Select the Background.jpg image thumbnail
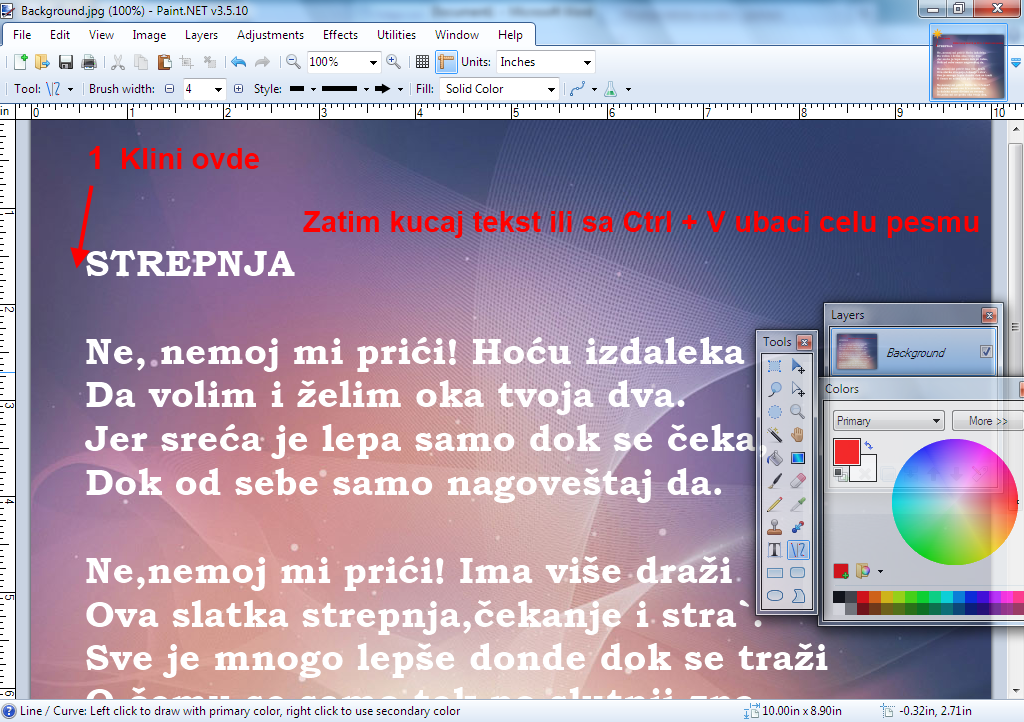The image size is (1024, 722). 968,64
